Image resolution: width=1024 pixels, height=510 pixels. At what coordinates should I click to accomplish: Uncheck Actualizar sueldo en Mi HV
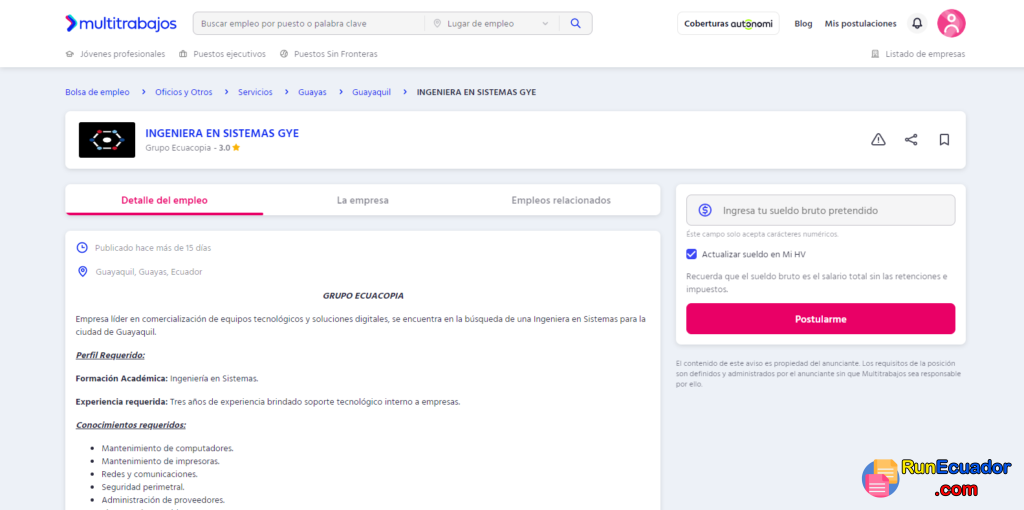click(692, 254)
